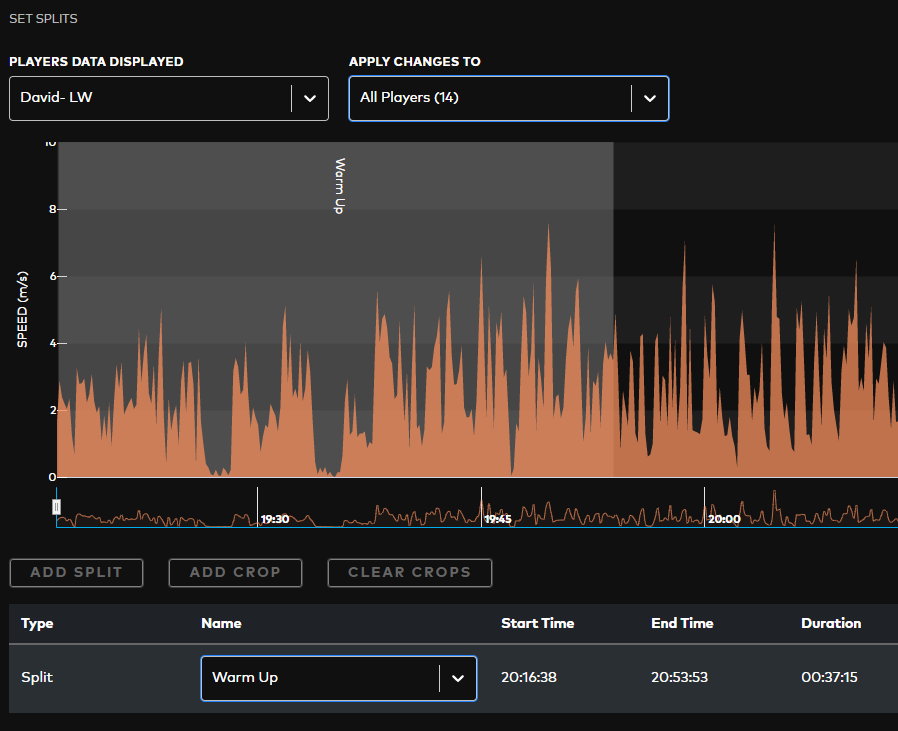Click the CLEAR CROPS button
Image resolution: width=898 pixels, height=731 pixels.
[x=409, y=572]
